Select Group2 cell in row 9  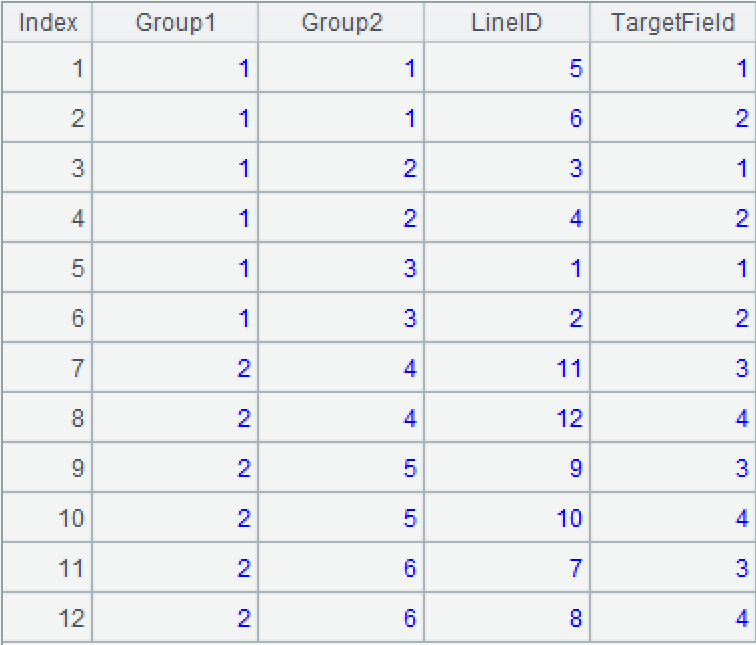click(341, 468)
